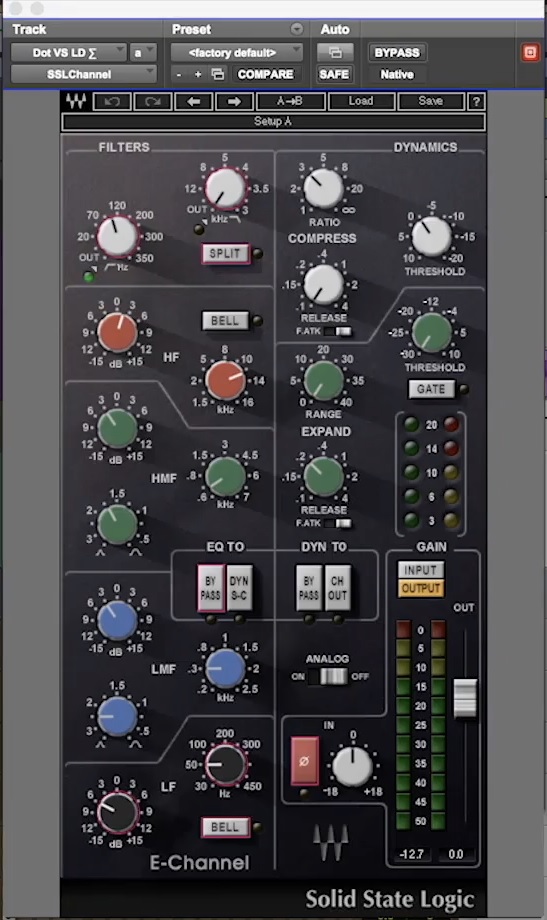The image size is (547, 920).
Task: Open the Dot VS LD track selector dropdown
Action: tap(69, 53)
